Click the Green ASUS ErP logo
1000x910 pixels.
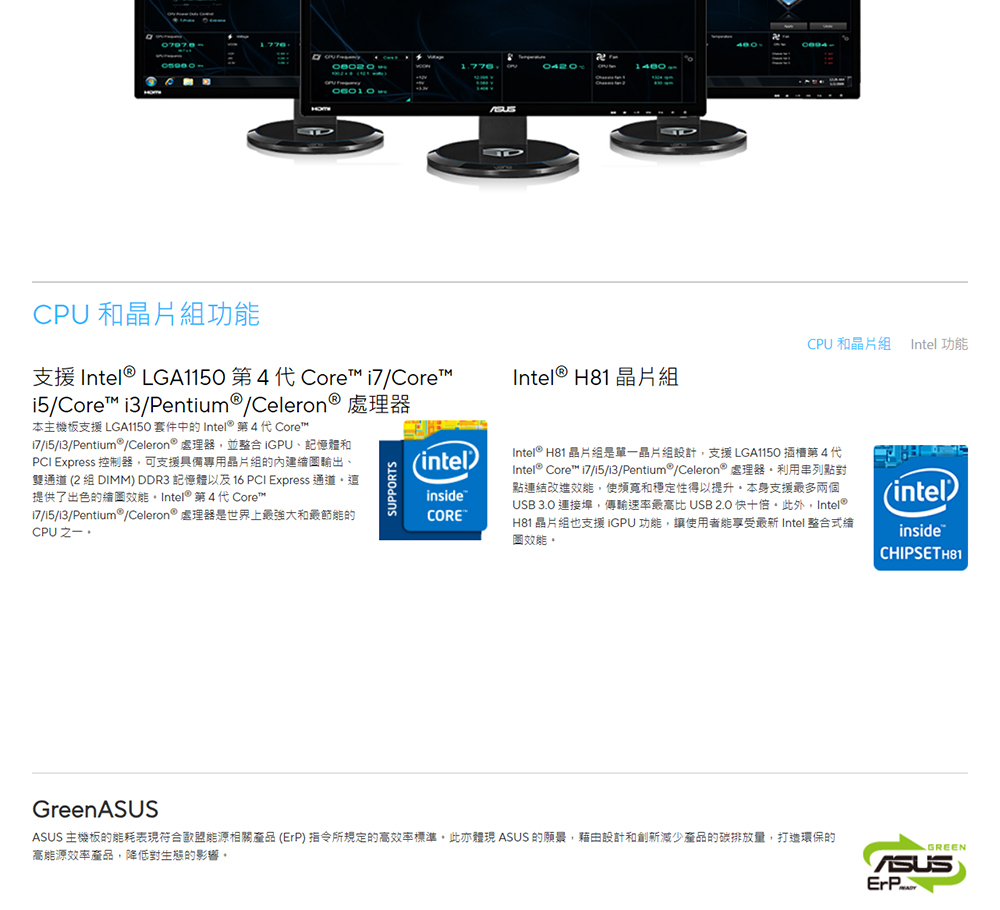915,863
